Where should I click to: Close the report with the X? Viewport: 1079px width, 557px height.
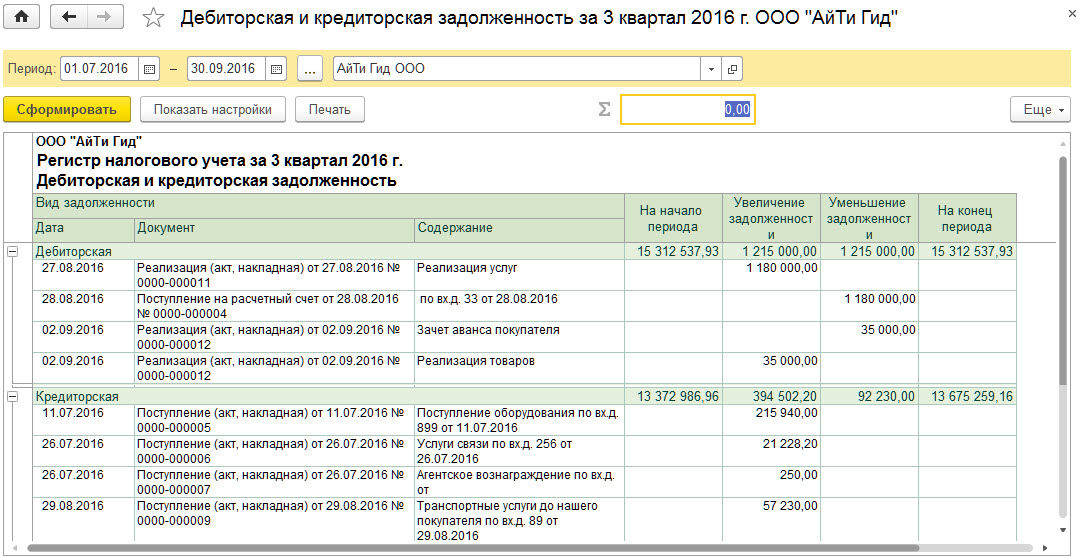click(1069, 14)
